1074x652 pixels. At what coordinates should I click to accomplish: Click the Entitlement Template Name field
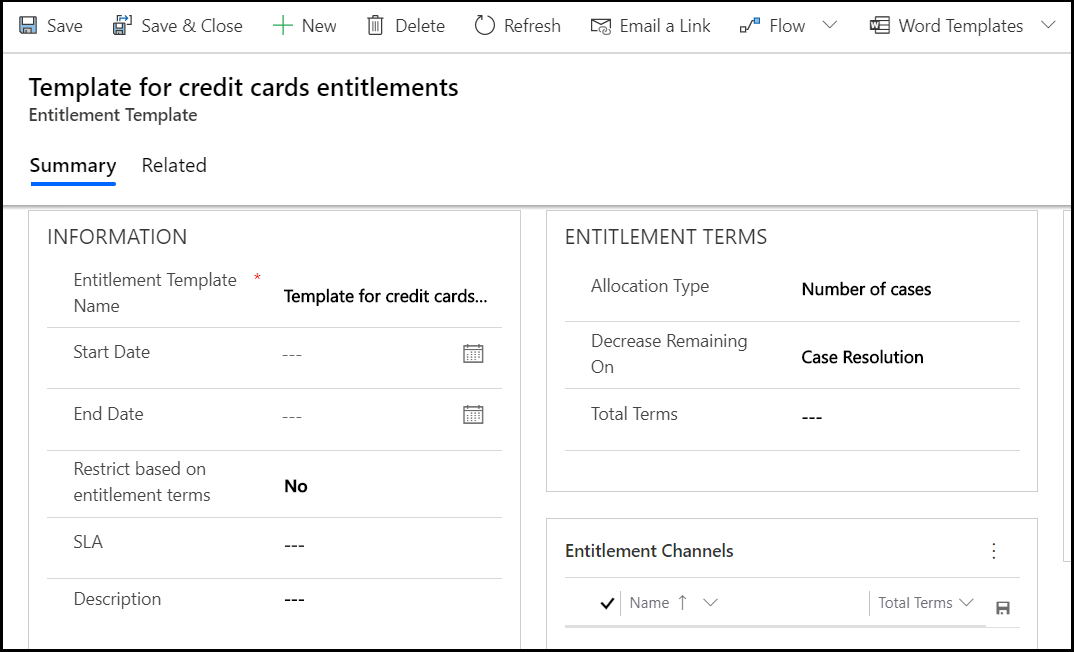click(x=385, y=295)
